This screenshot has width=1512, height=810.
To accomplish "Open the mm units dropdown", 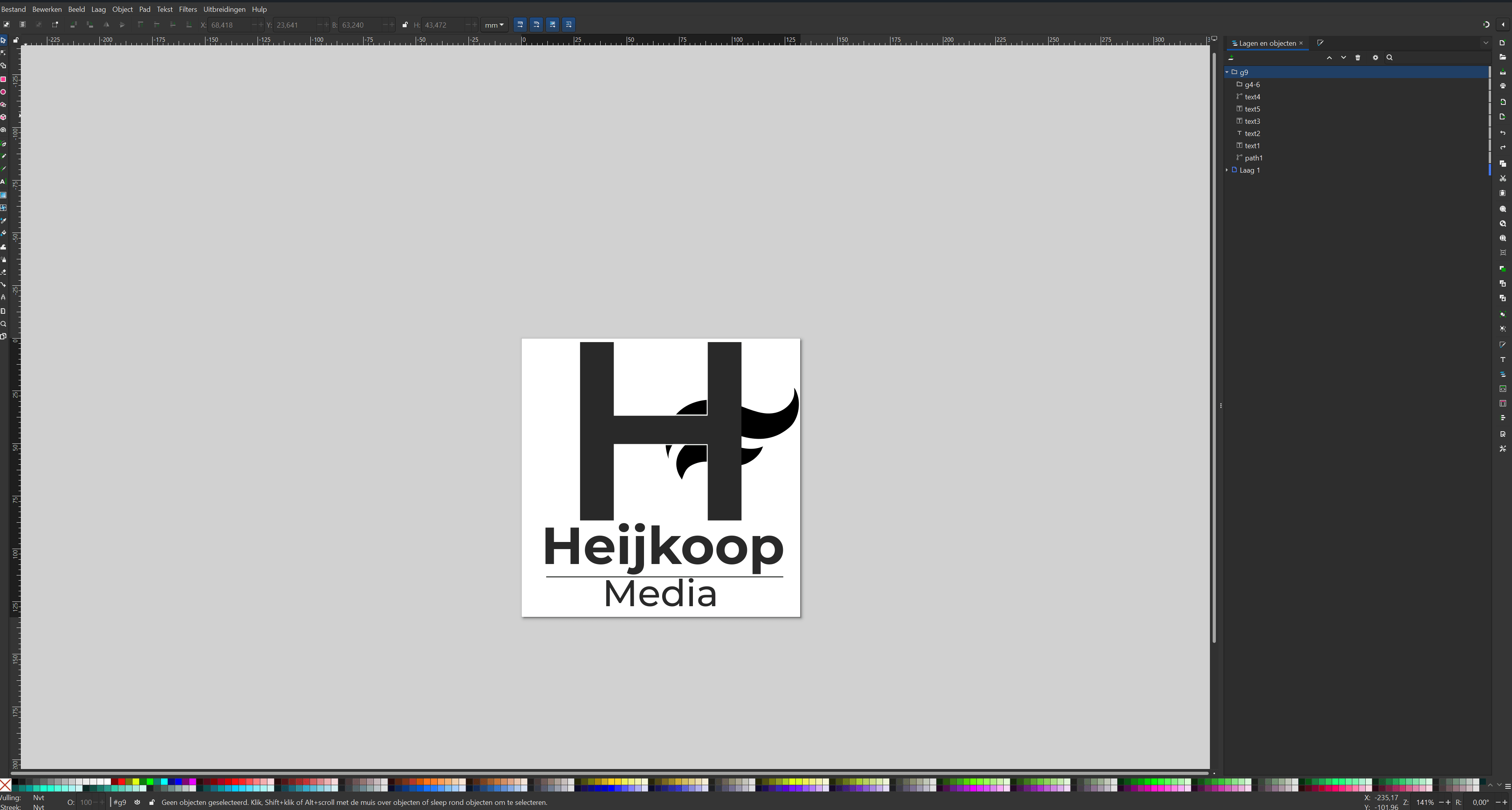I will click(x=494, y=24).
